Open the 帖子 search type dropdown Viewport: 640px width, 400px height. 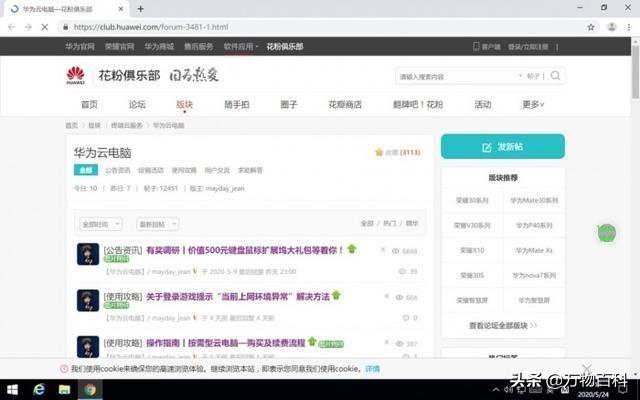pos(529,76)
